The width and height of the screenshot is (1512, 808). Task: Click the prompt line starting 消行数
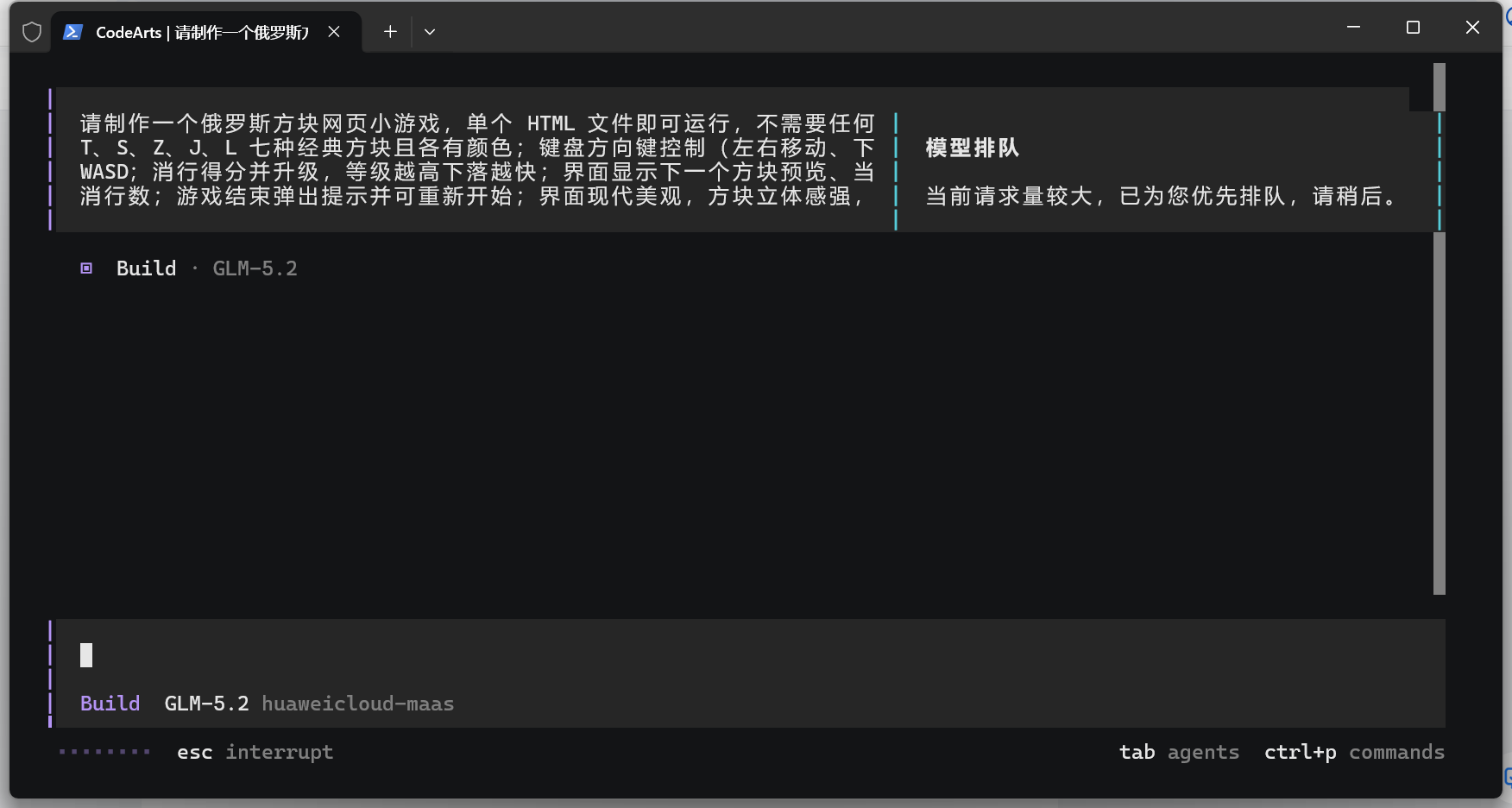tap(472, 196)
